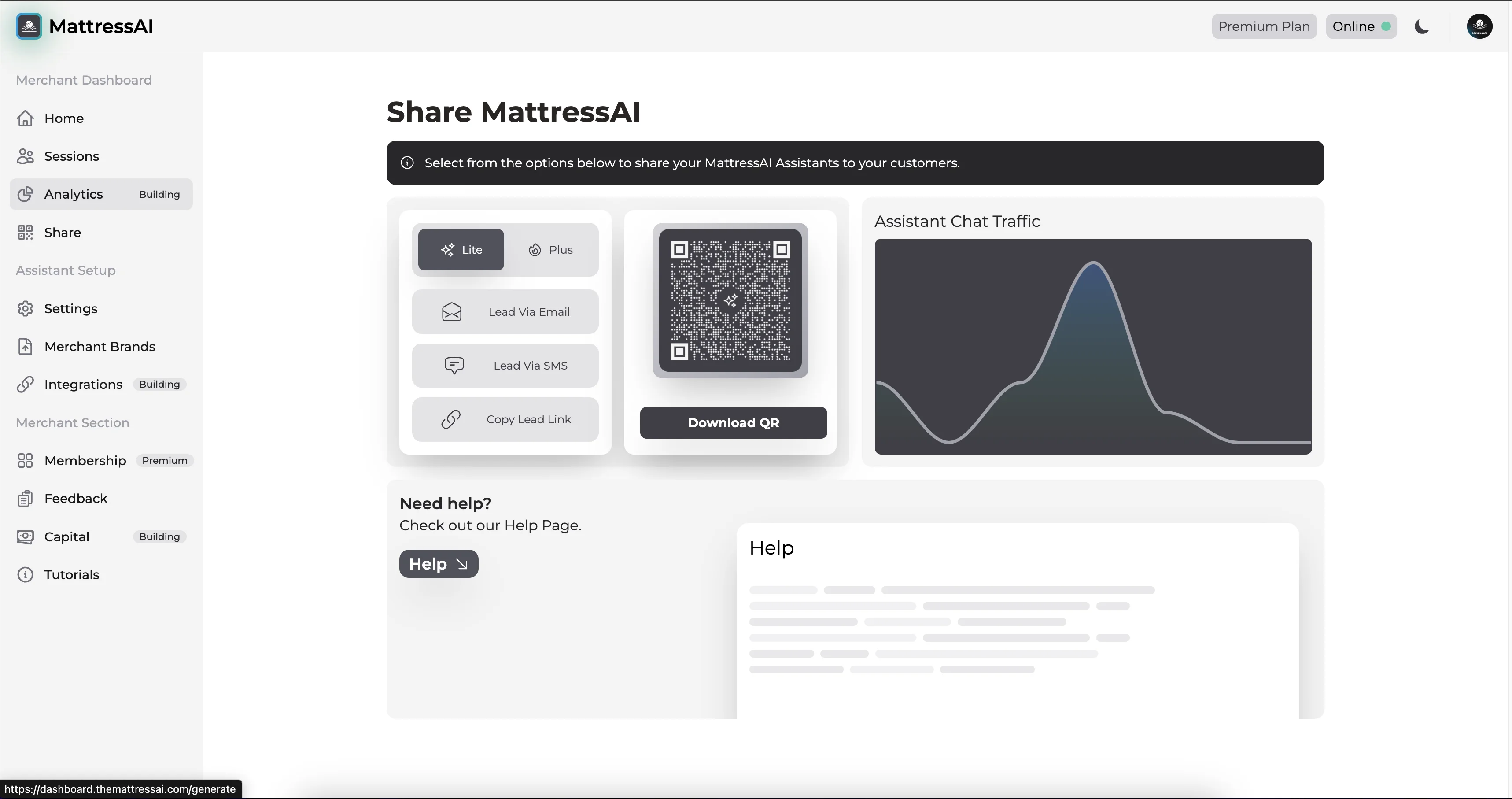Click the Merchant Brands document icon

click(25, 347)
